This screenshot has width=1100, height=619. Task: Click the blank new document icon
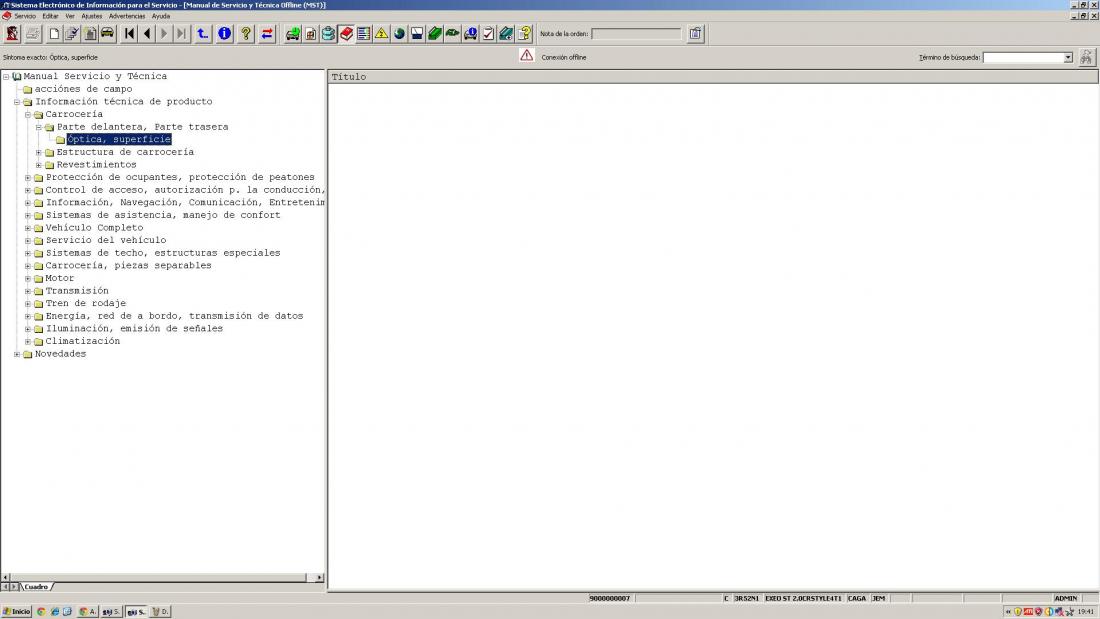(54, 34)
